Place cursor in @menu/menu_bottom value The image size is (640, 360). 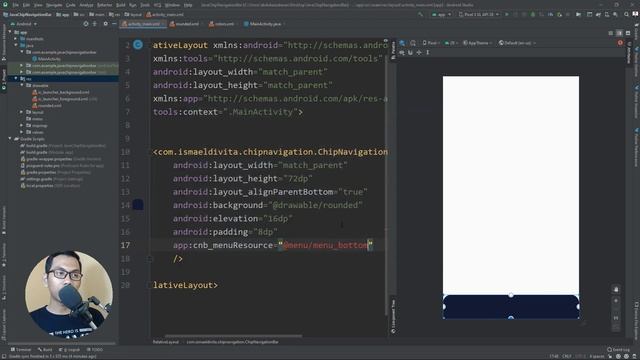coord(325,245)
